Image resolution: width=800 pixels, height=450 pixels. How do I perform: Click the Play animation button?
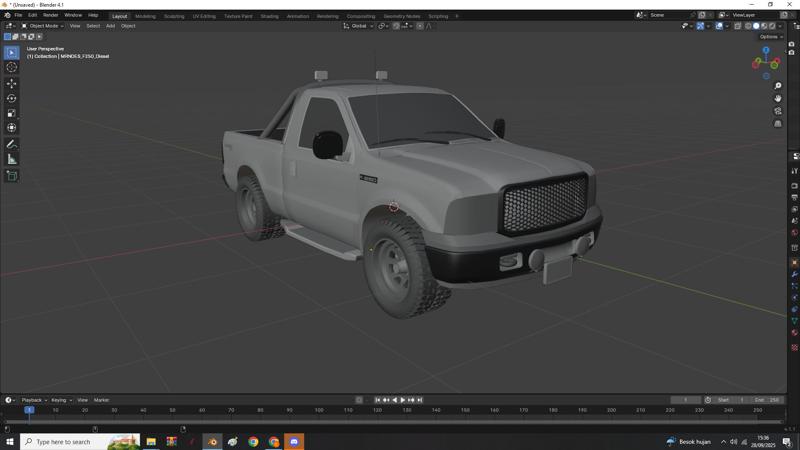tap(403, 400)
